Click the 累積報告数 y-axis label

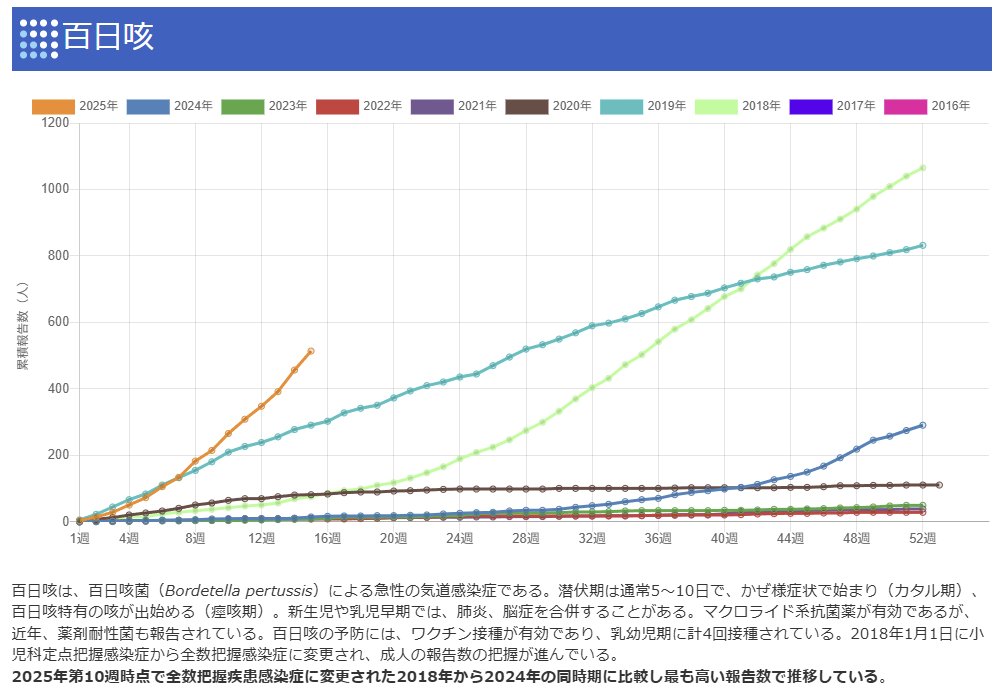[22, 322]
